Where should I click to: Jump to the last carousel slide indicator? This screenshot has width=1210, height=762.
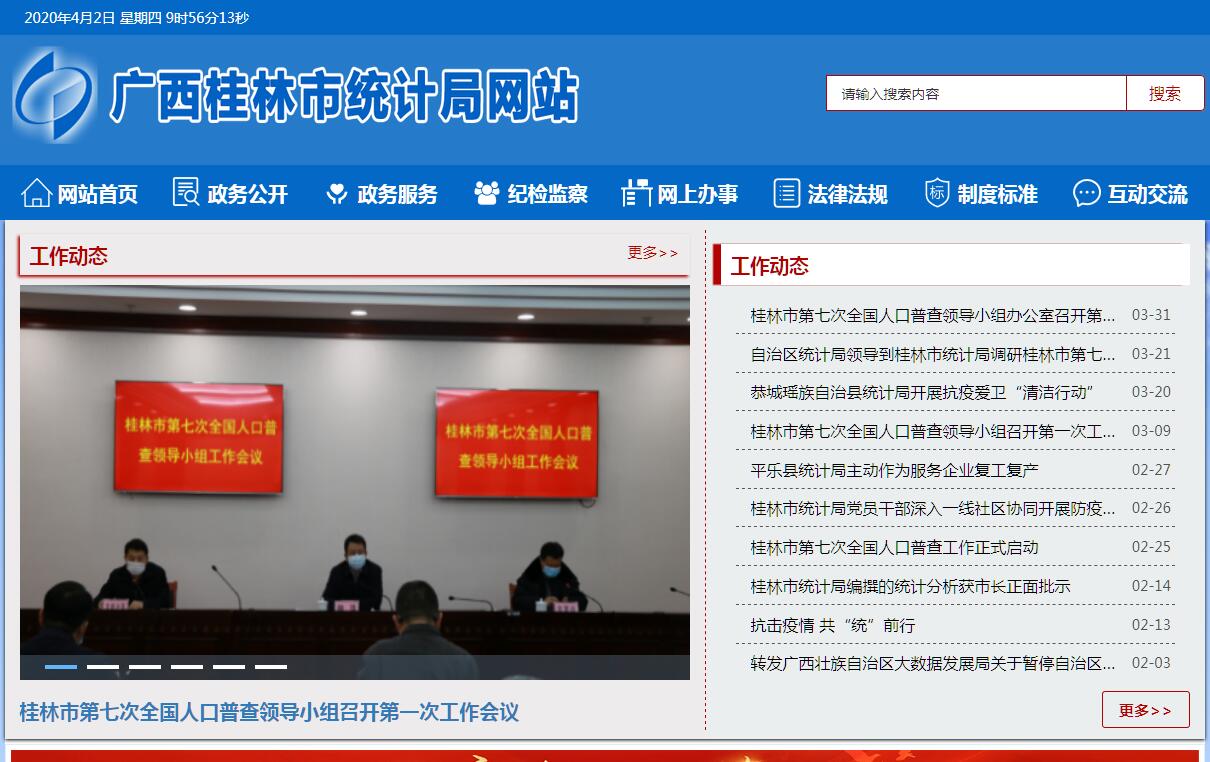271,666
